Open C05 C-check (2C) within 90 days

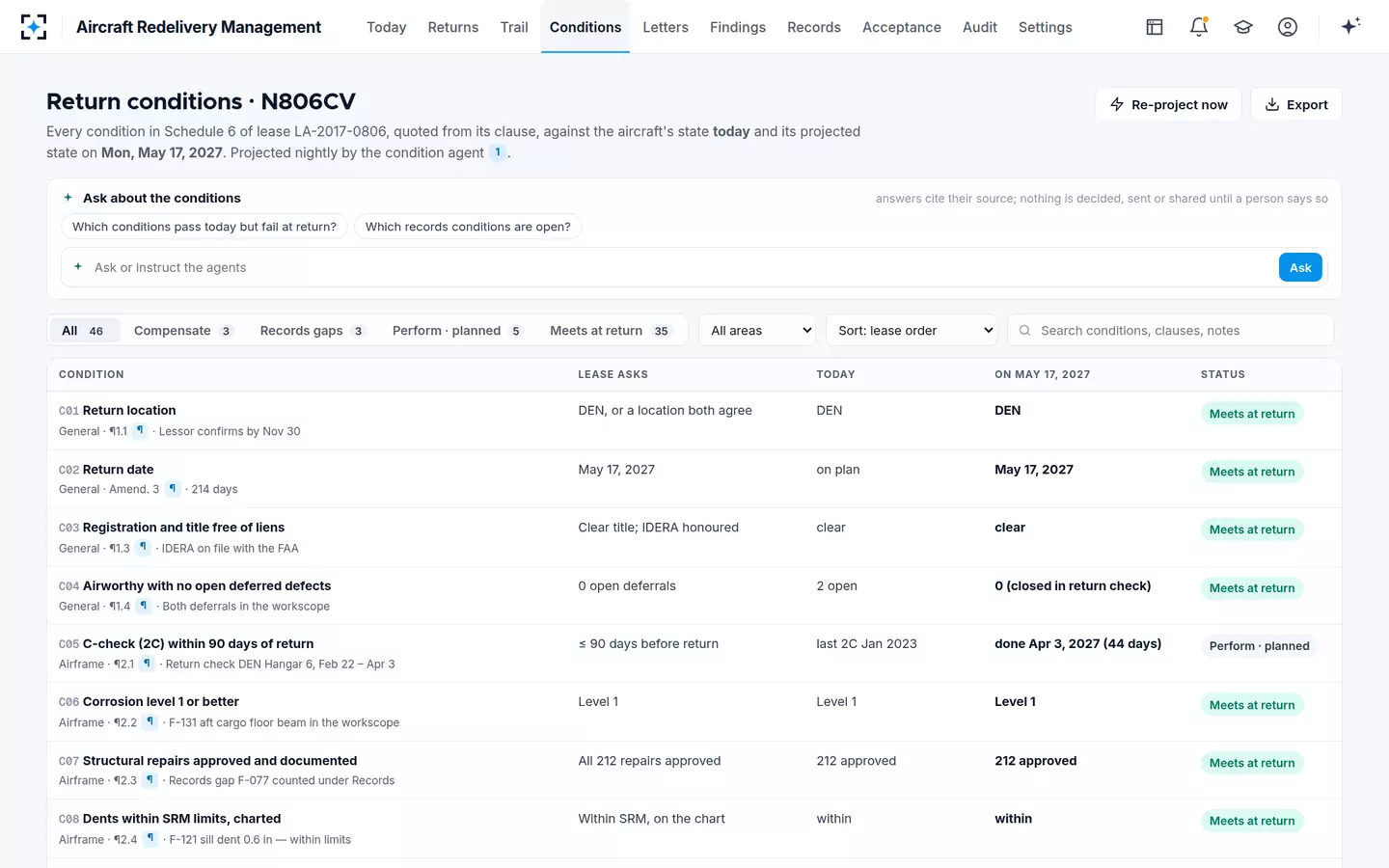point(694,653)
